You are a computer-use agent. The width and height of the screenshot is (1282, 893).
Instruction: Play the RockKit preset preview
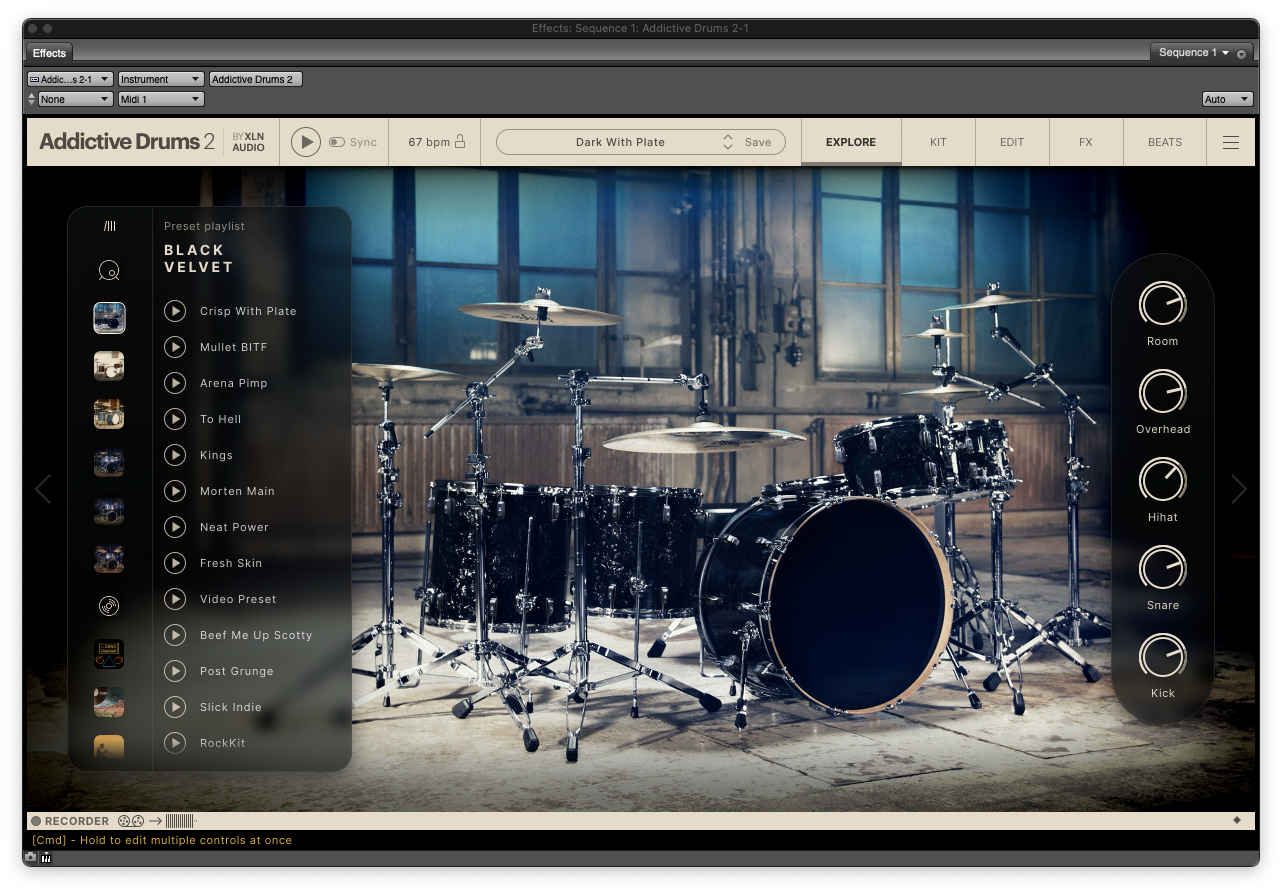[175, 743]
